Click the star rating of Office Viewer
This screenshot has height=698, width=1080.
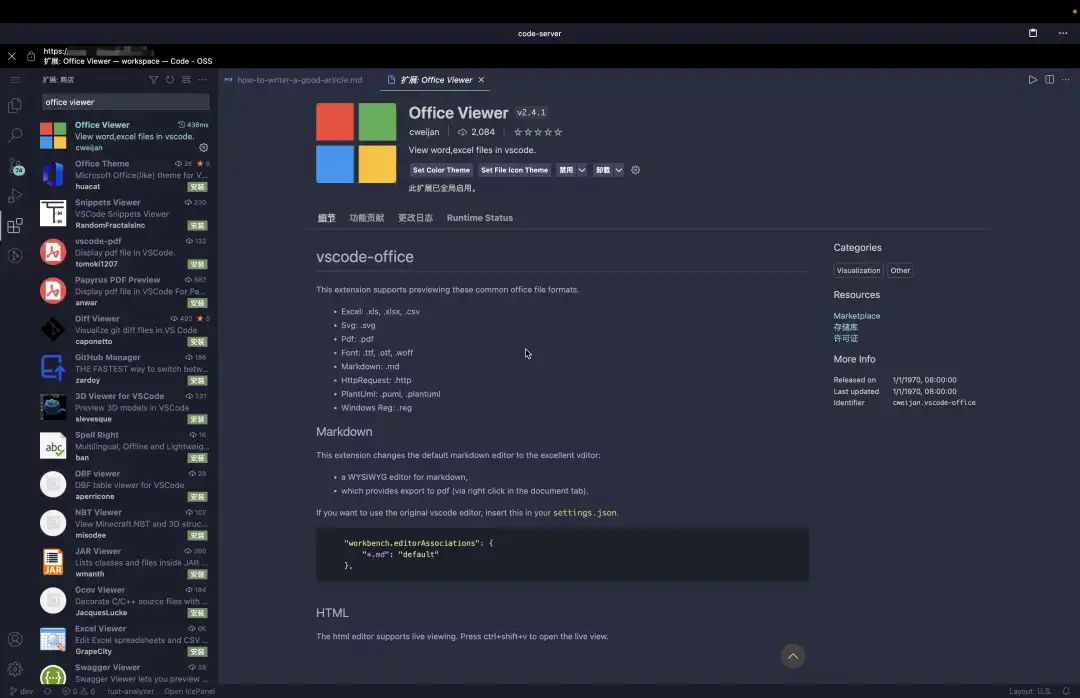tap(538, 132)
